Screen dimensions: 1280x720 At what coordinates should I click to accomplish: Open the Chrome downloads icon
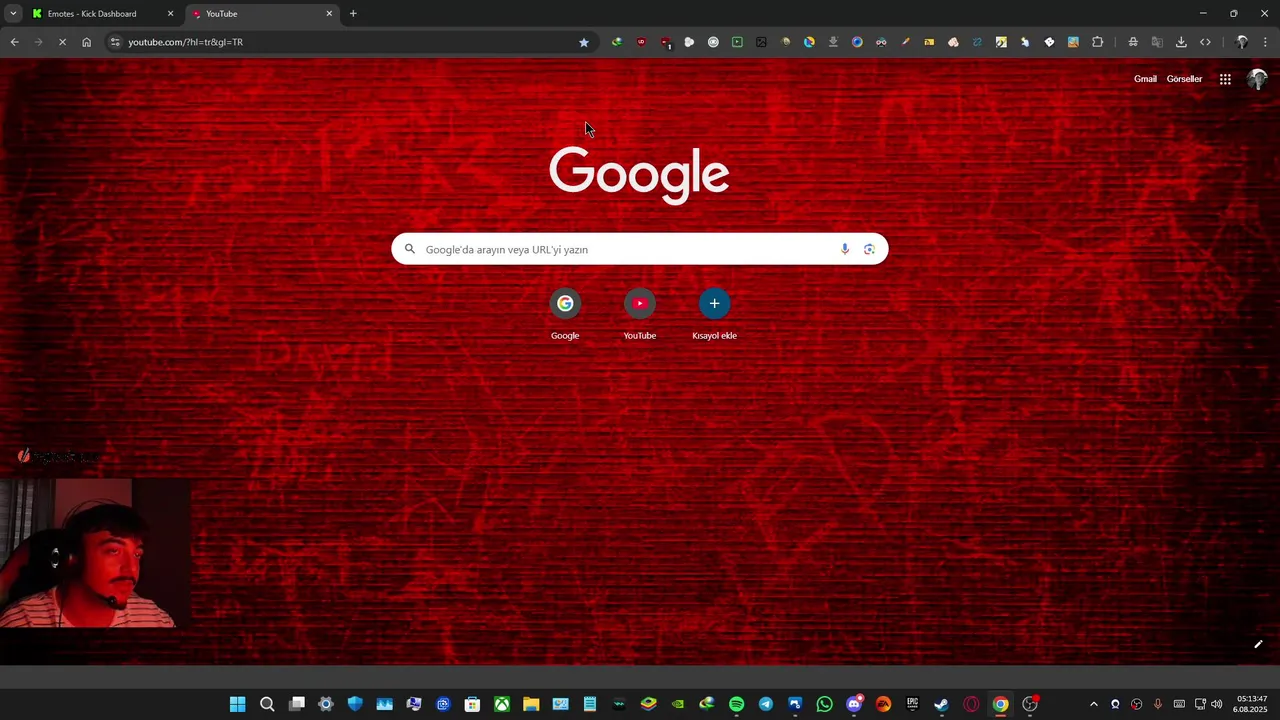tap(1181, 42)
